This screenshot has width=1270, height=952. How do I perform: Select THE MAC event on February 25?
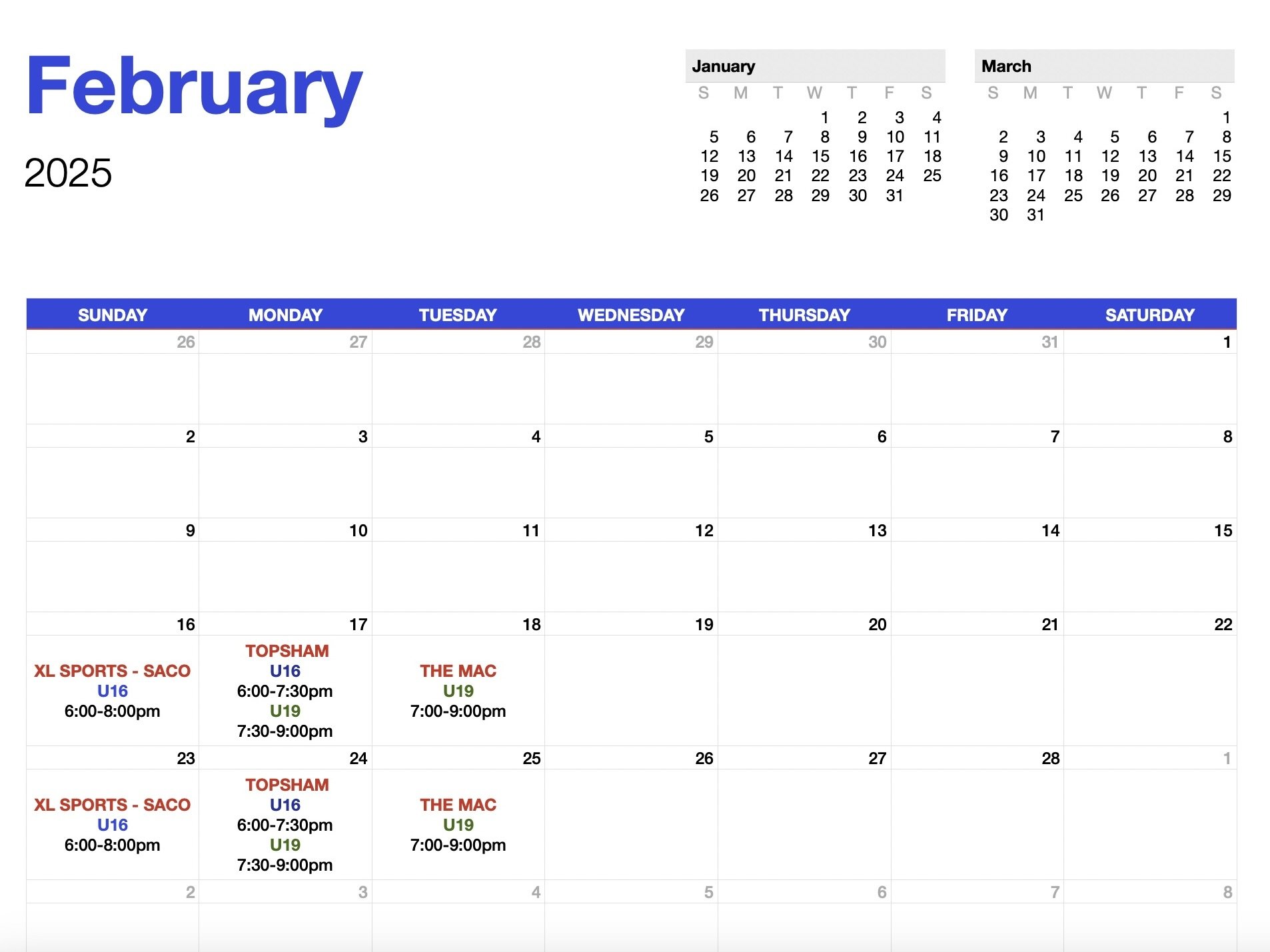click(x=458, y=805)
